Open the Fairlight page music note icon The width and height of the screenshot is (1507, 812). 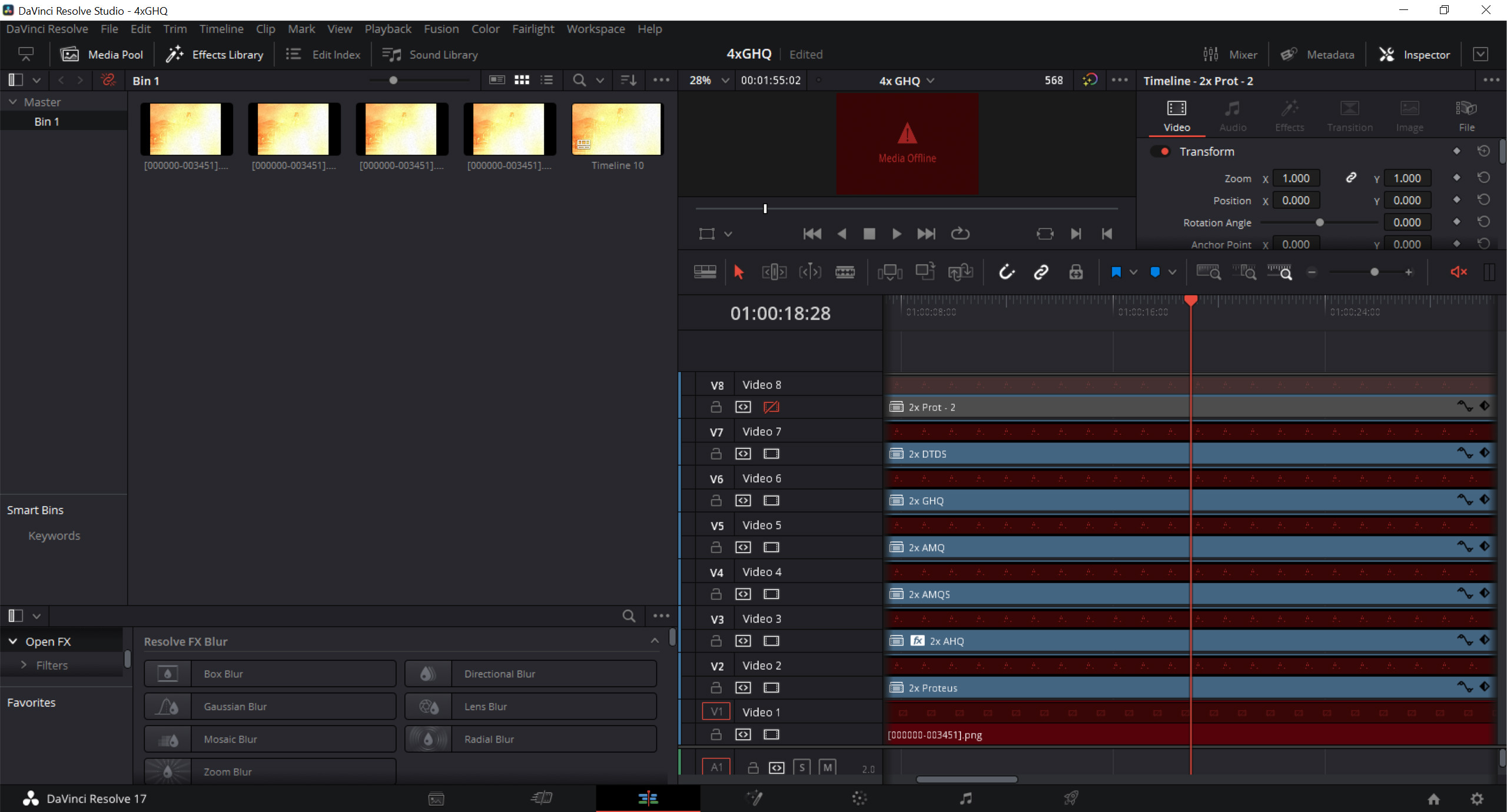965,798
